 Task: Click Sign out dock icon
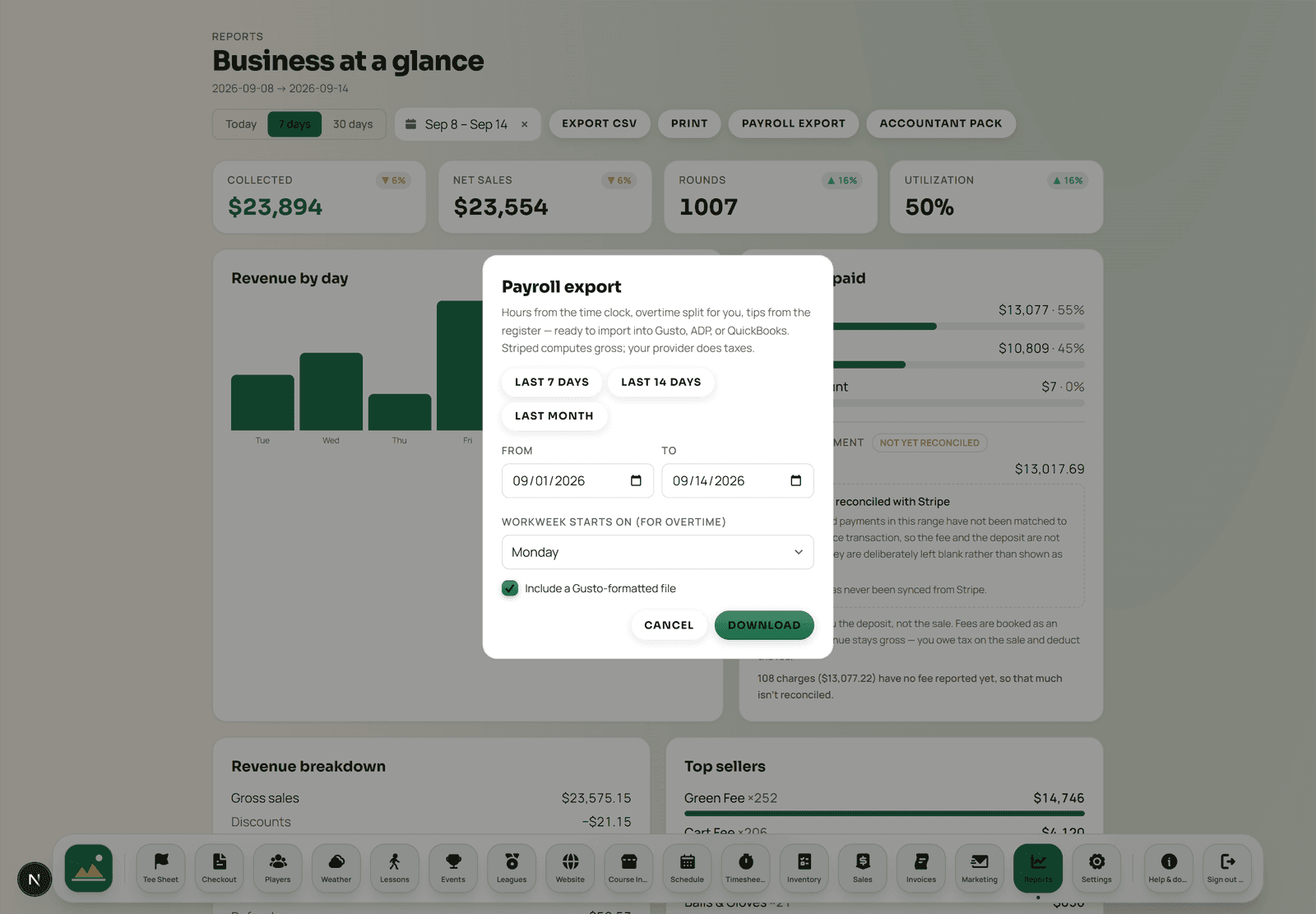(1227, 868)
